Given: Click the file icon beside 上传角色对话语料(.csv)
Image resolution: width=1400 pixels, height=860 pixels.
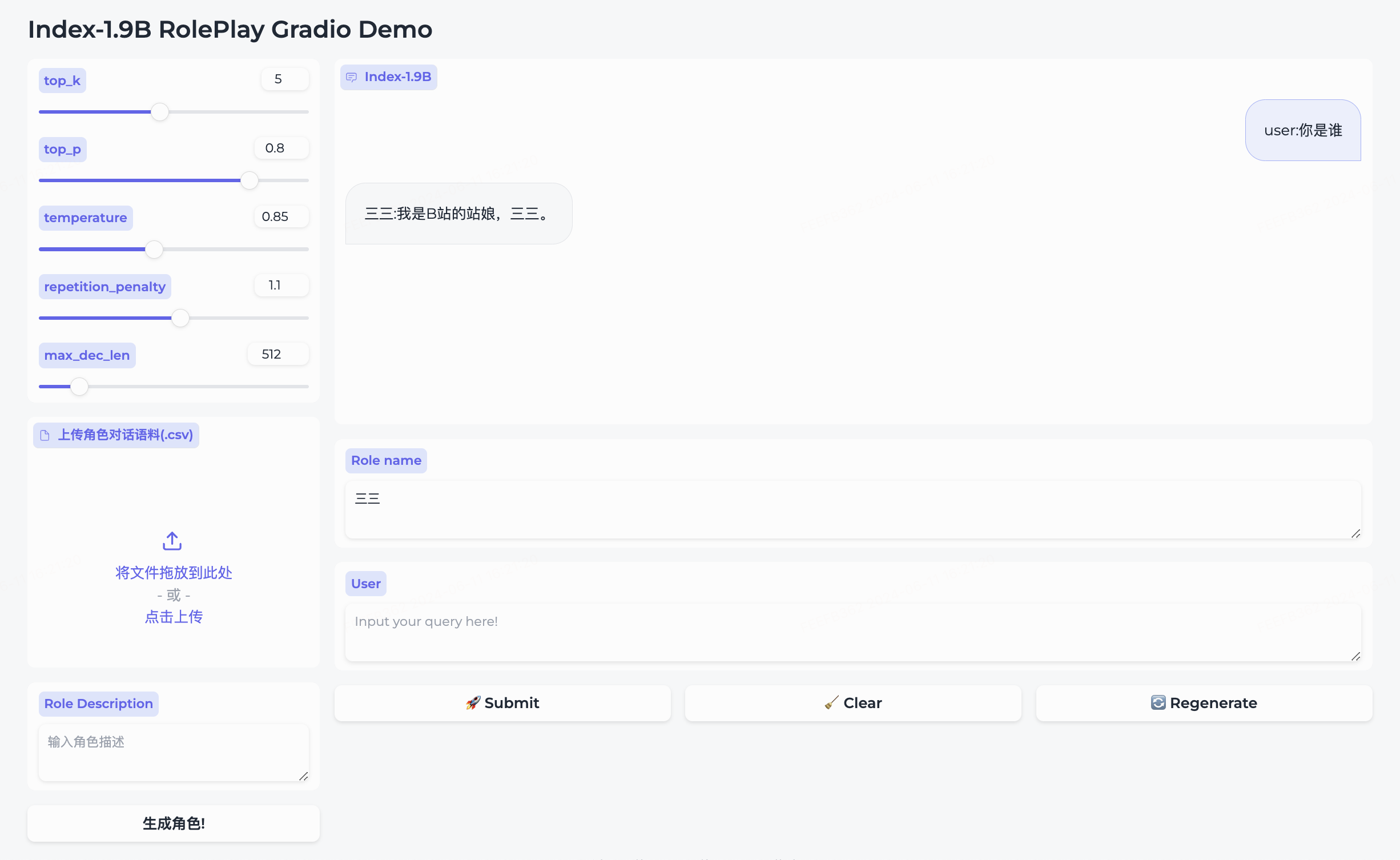Looking at the screenshot, I should click(x=45, y=435).
